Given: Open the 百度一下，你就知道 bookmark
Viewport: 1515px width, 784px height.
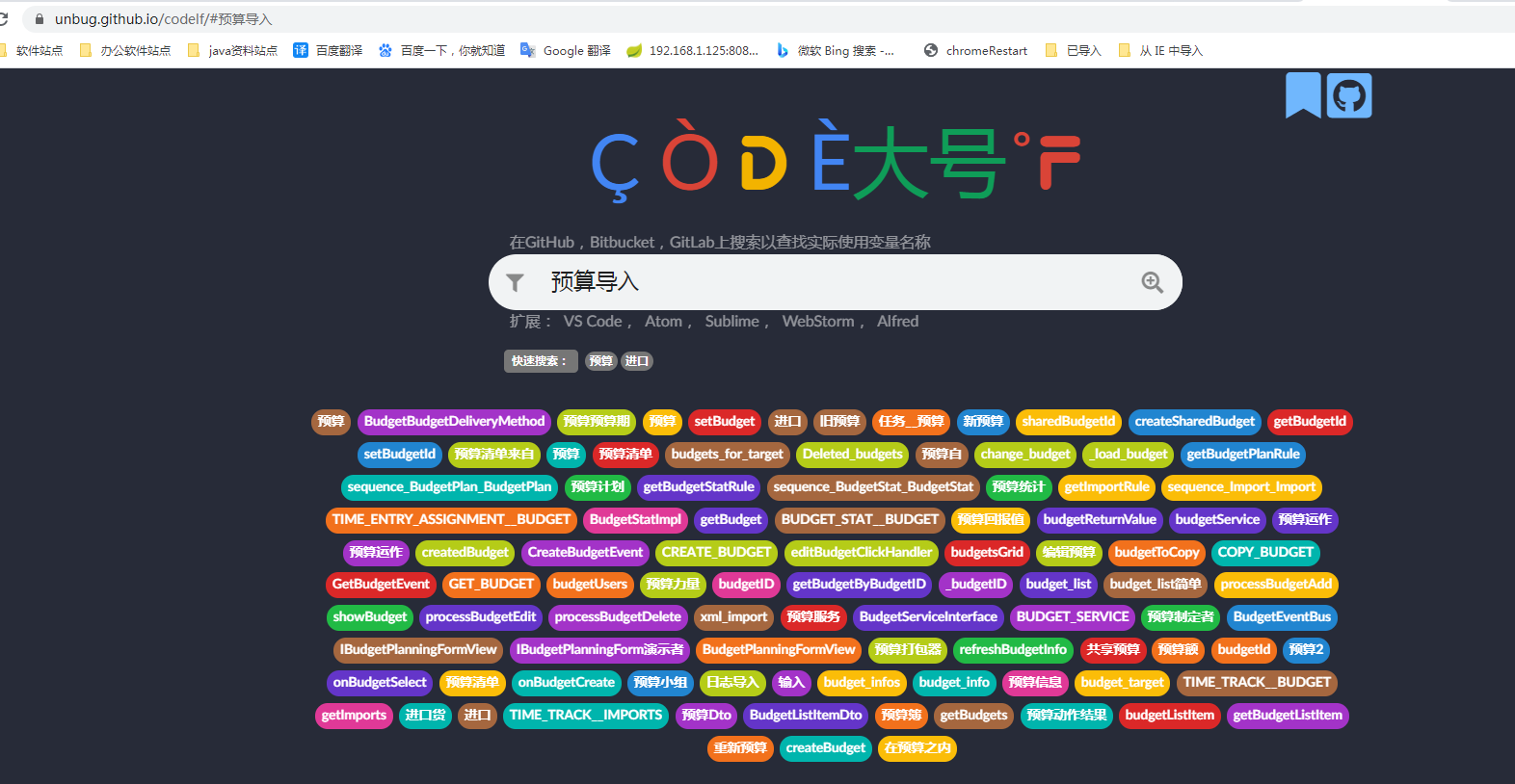Looking at the screenshot, I should point(441,50).
